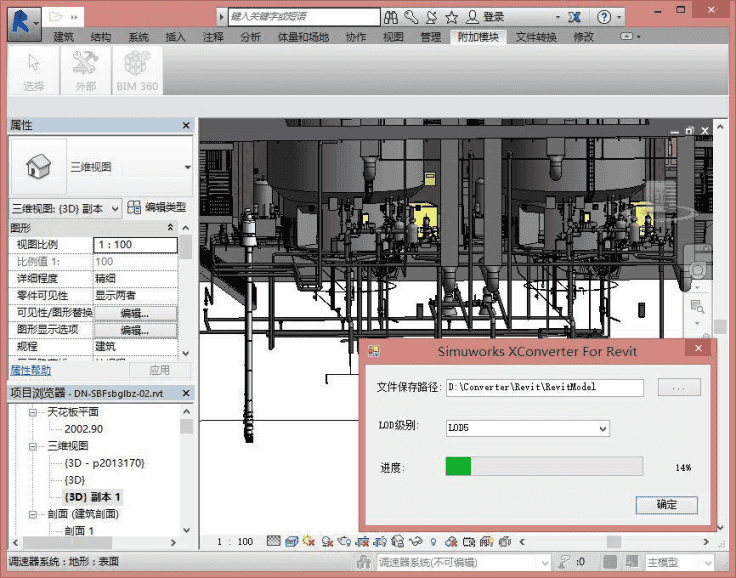This screenshot has width=736, height=578.
Task: Click the Favorites star icon
Action: coord(452,17)
